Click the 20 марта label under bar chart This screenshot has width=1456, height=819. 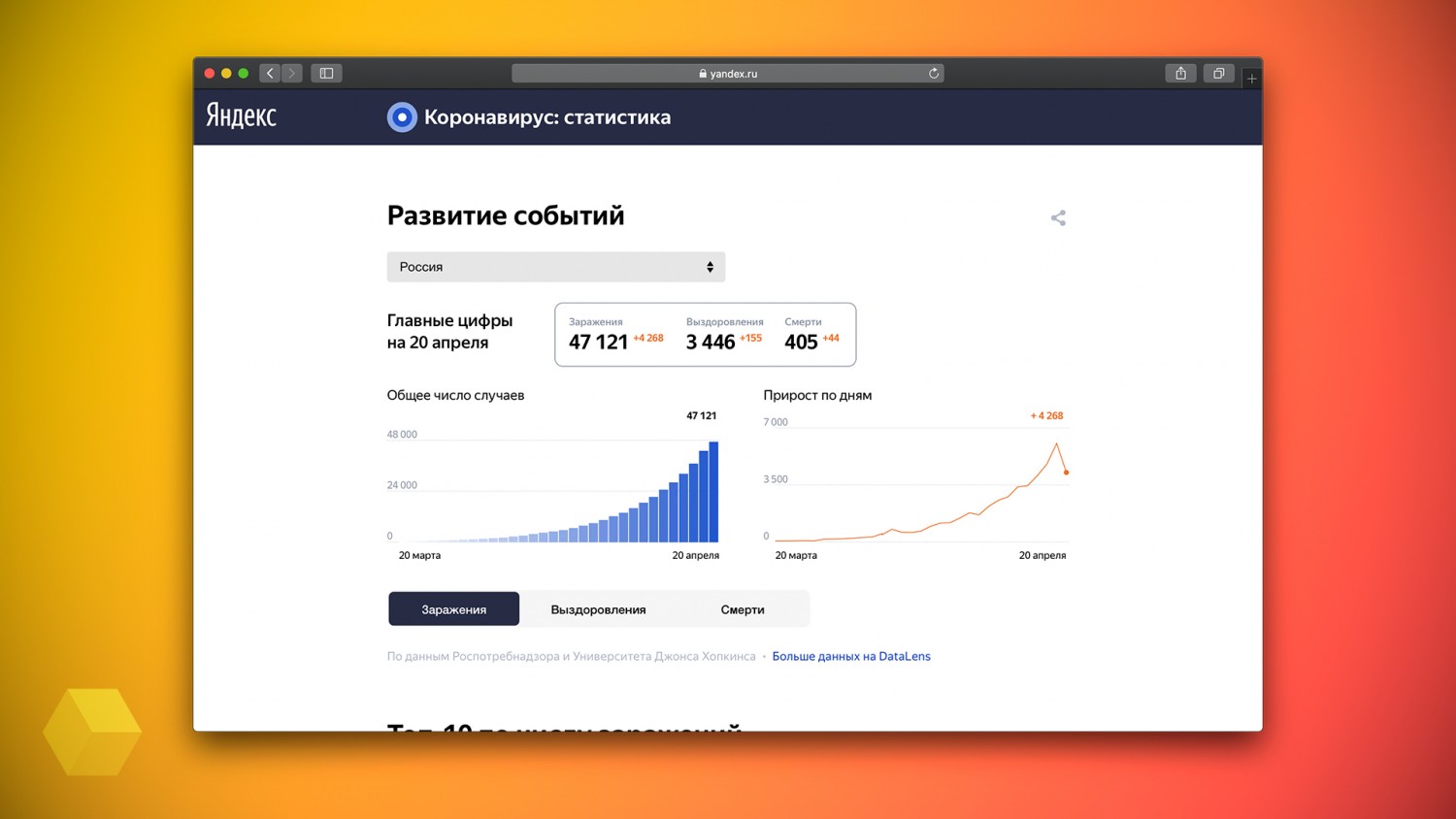[x=419, y=555]
